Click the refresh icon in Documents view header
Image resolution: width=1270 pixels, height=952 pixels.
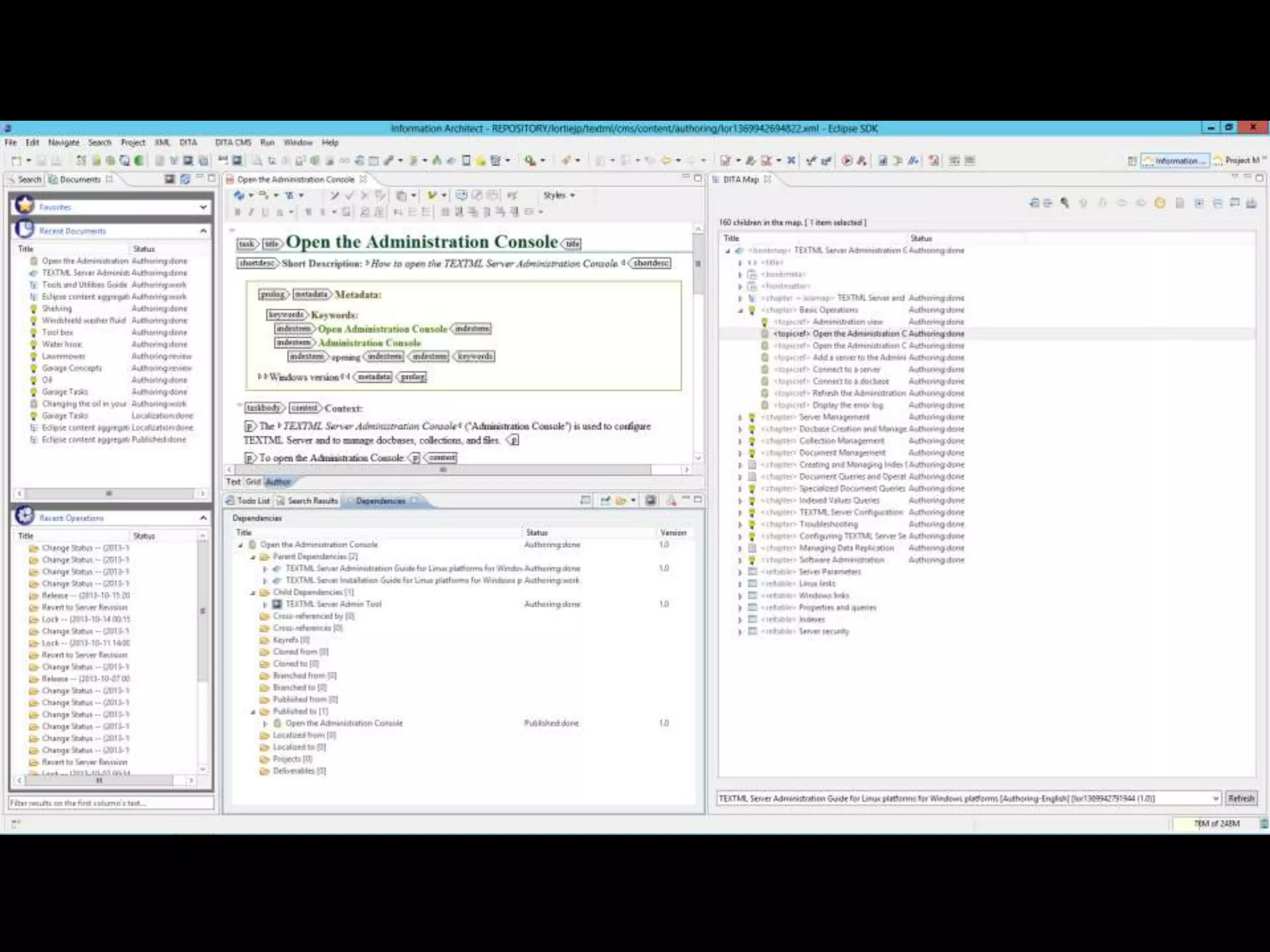(185, 179)
